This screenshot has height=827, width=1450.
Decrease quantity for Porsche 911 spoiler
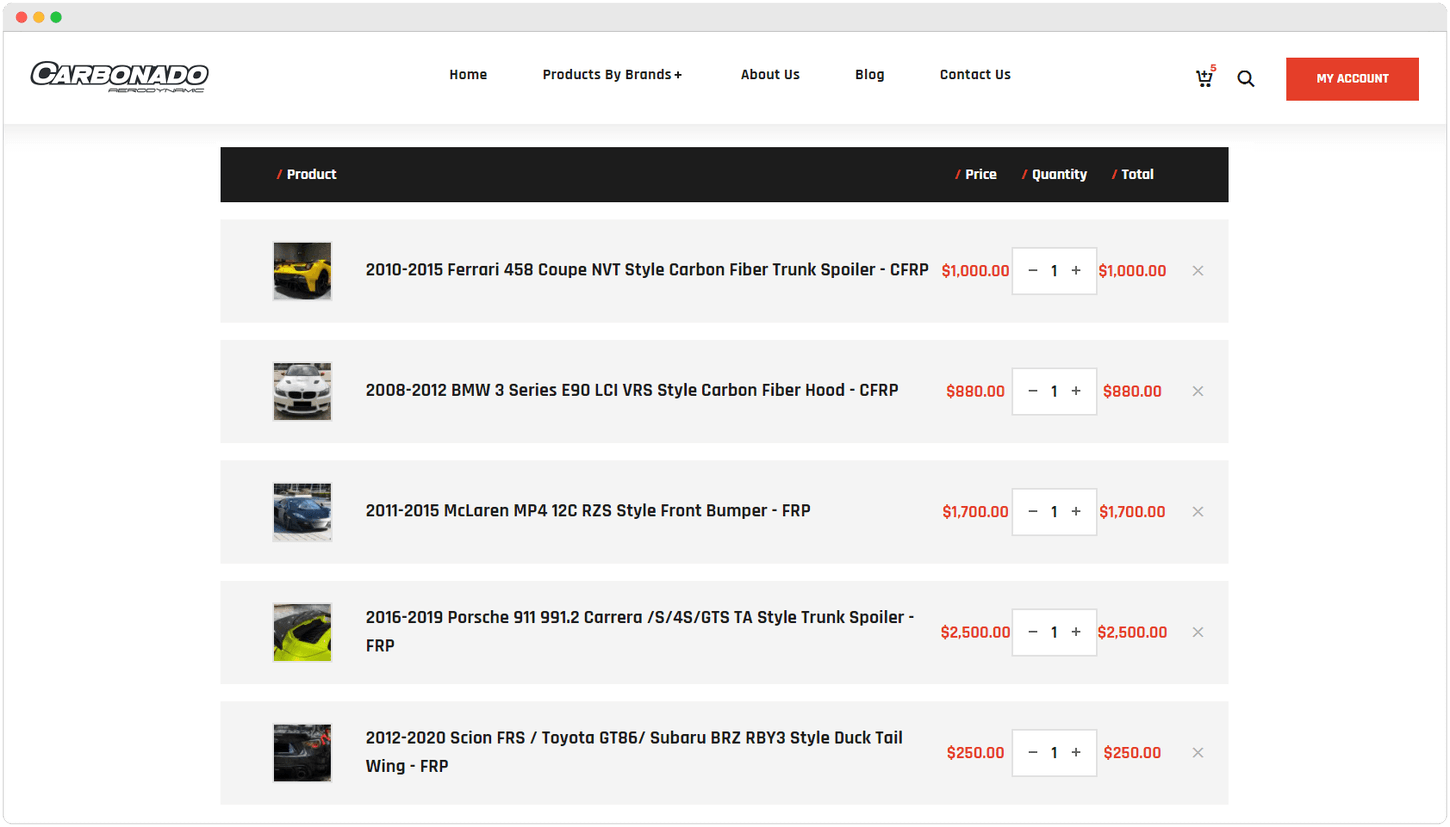[x=1033, y=632]
